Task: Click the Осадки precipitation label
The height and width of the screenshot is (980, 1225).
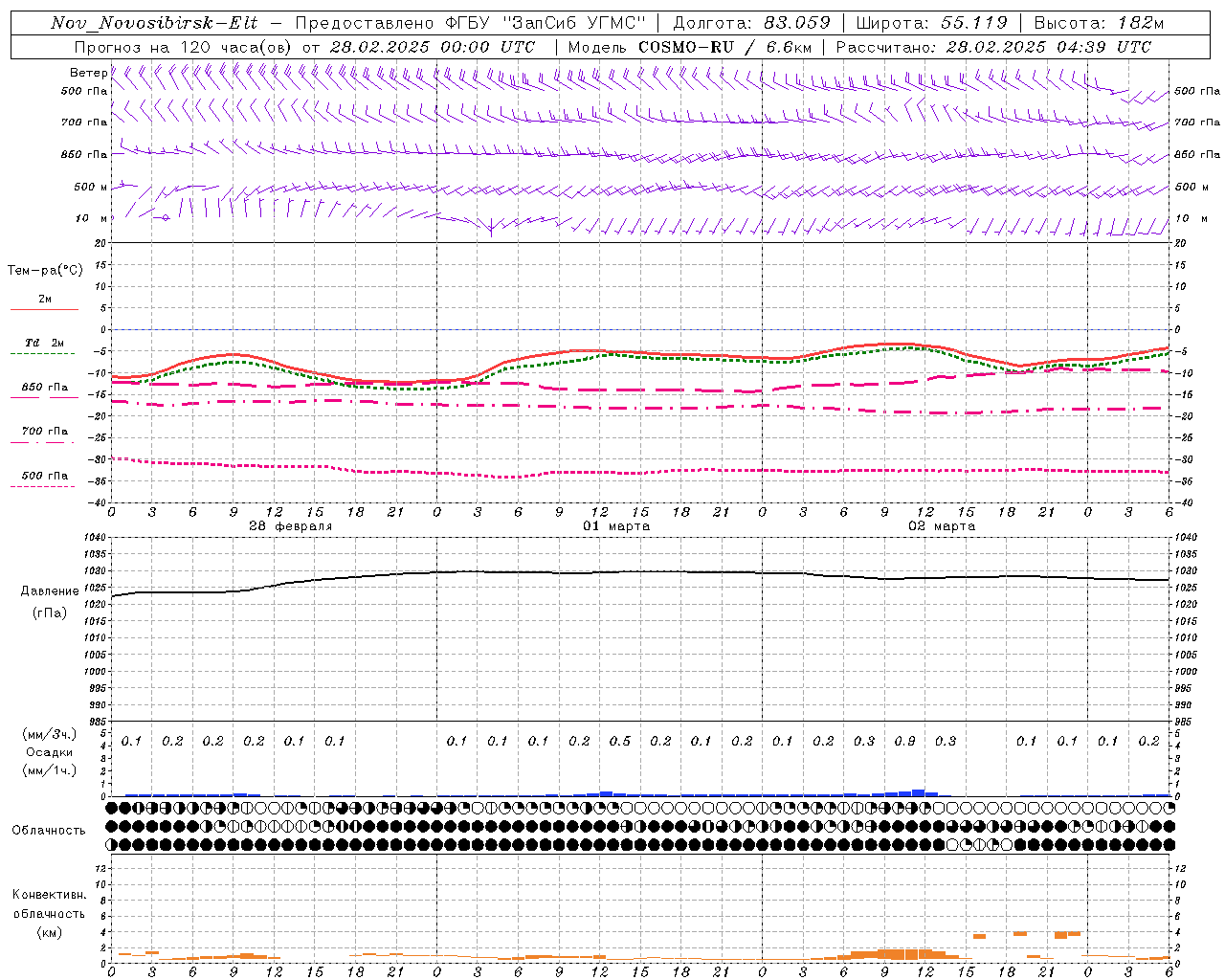Action: click(x=50, y=753)
